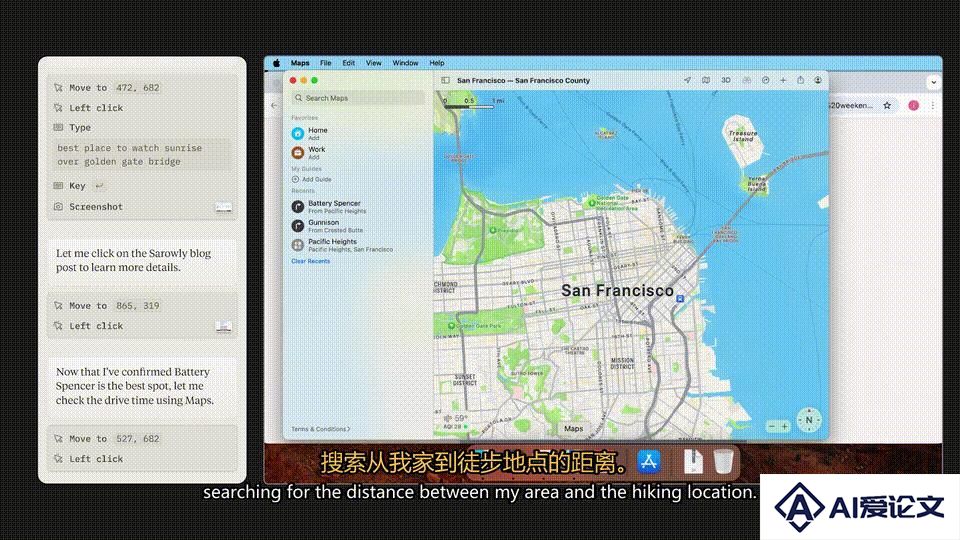Expand the browser tab list chevron
This screenshot has width=960, height=540.
tap(933, 81)
